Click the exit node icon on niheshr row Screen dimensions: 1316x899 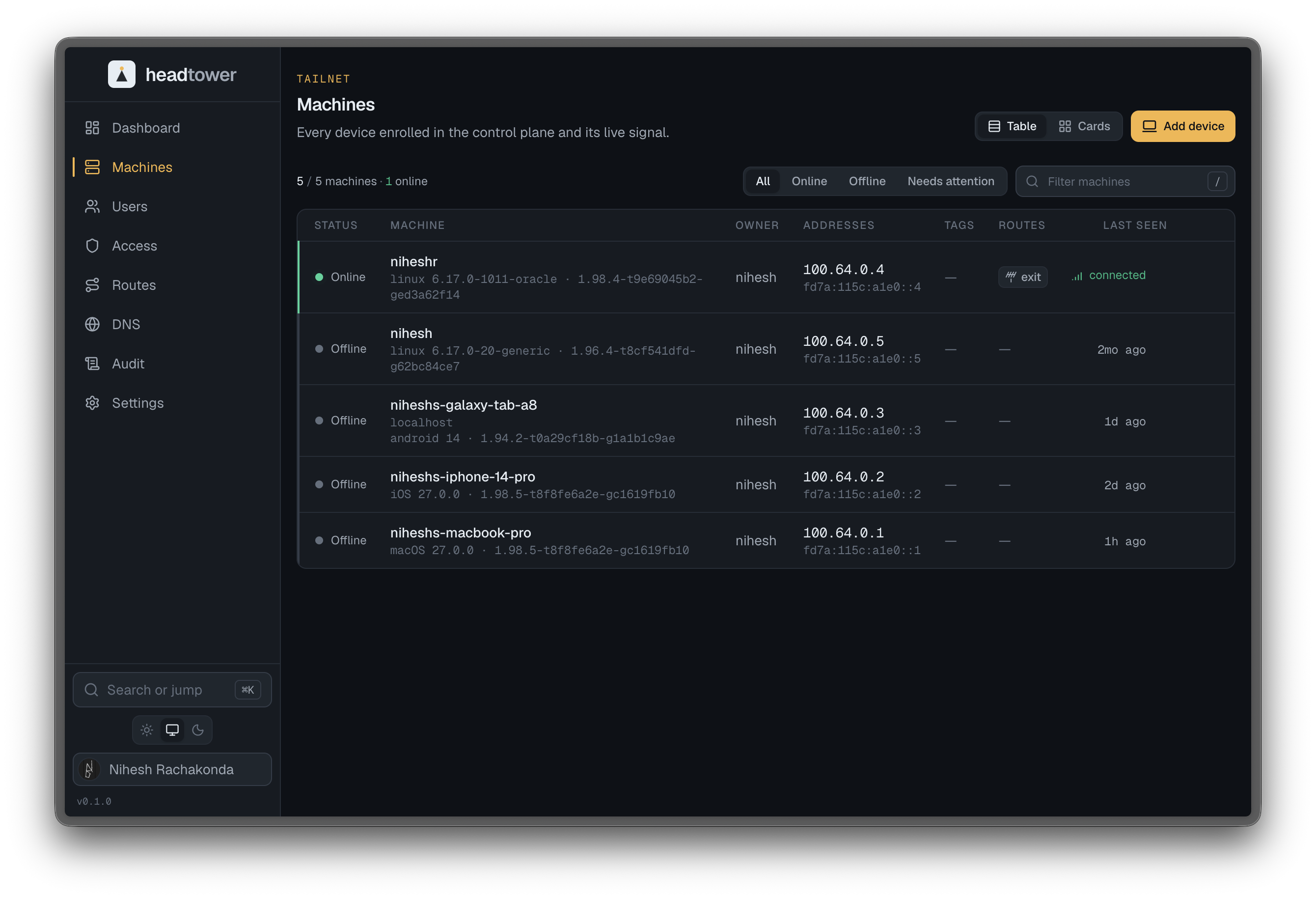[x=1011, y=277]
